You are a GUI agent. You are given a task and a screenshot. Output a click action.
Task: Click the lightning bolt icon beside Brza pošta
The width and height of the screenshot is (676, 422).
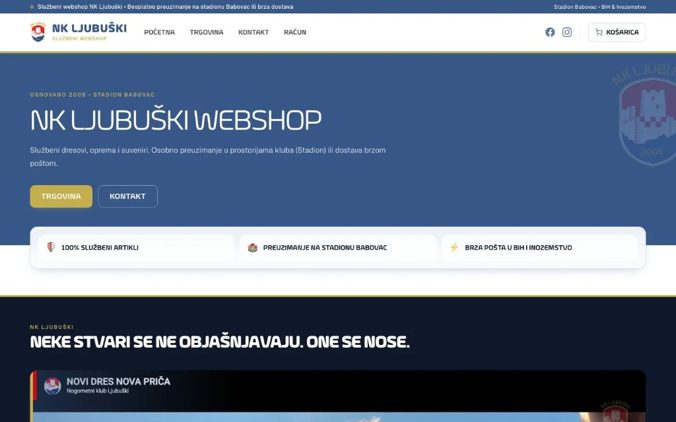[454, 247]
